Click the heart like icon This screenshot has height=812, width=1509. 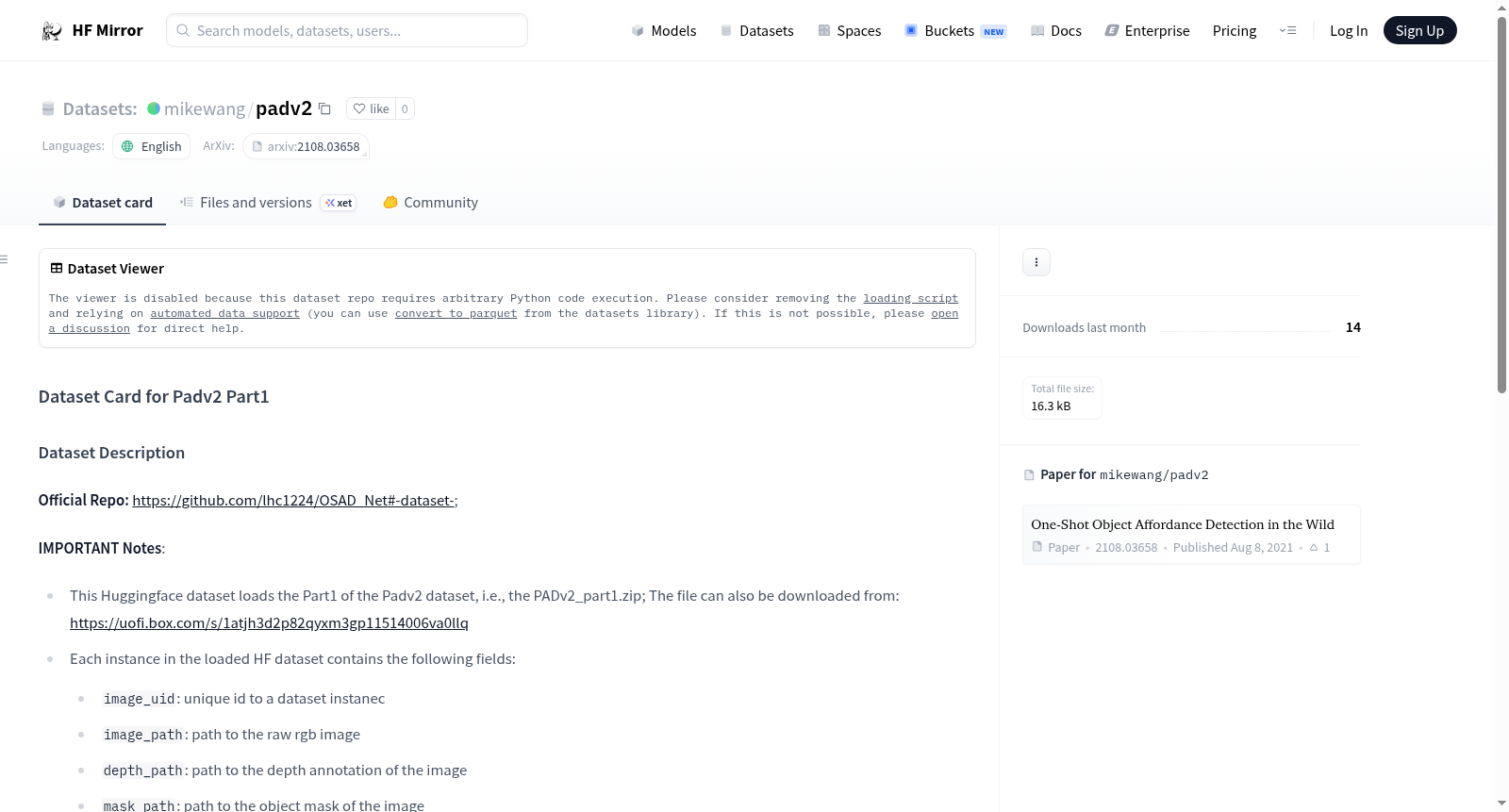pos(359,108)
